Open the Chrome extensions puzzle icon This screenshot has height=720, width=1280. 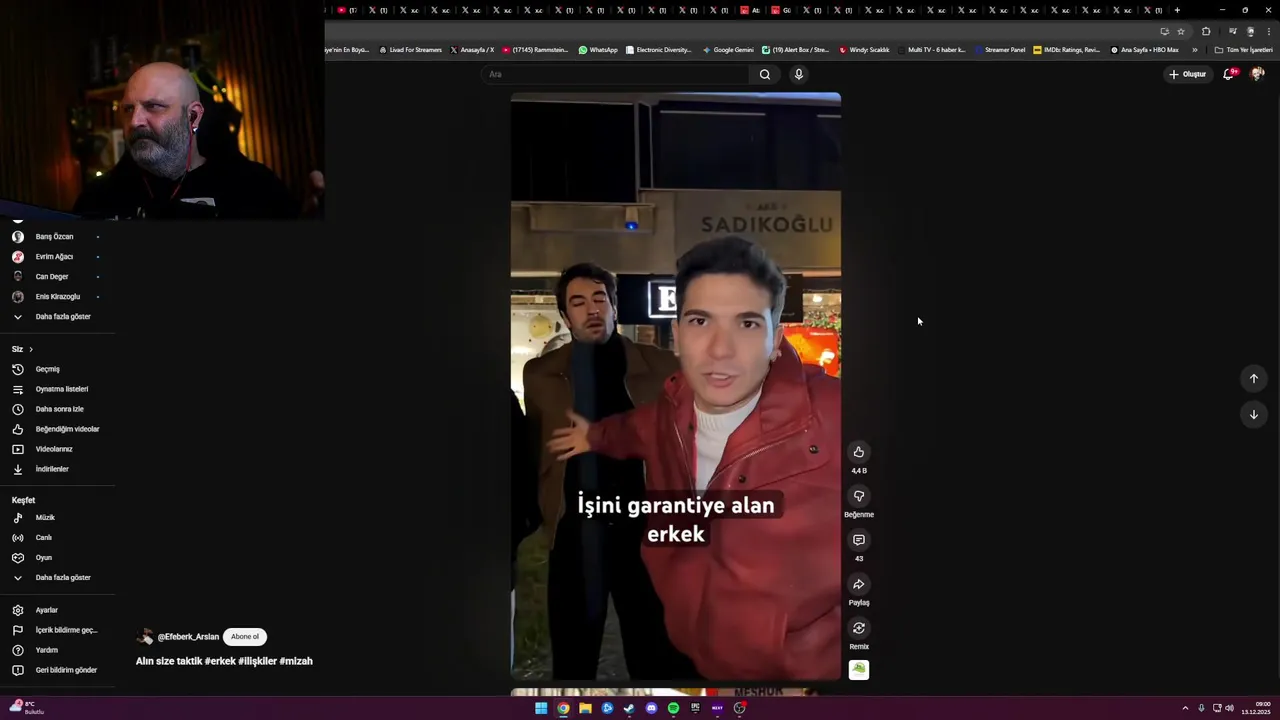tap(1206, 31)
